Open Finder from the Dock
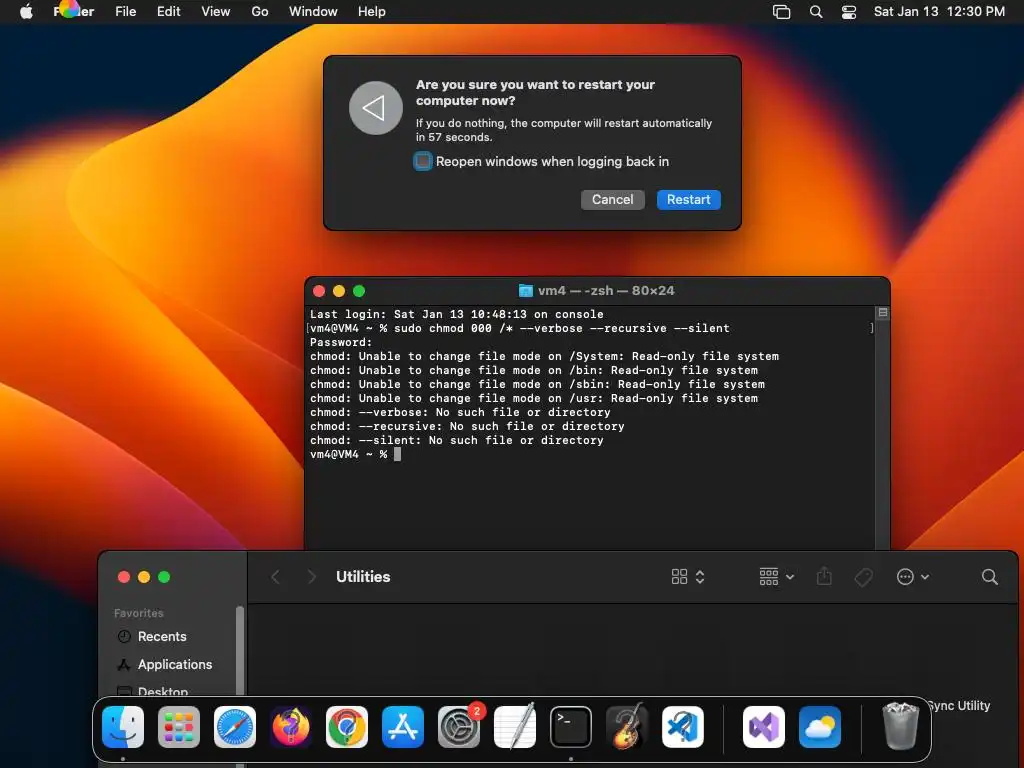Viewport: 1024px width, 768px height. coord(123,727)
